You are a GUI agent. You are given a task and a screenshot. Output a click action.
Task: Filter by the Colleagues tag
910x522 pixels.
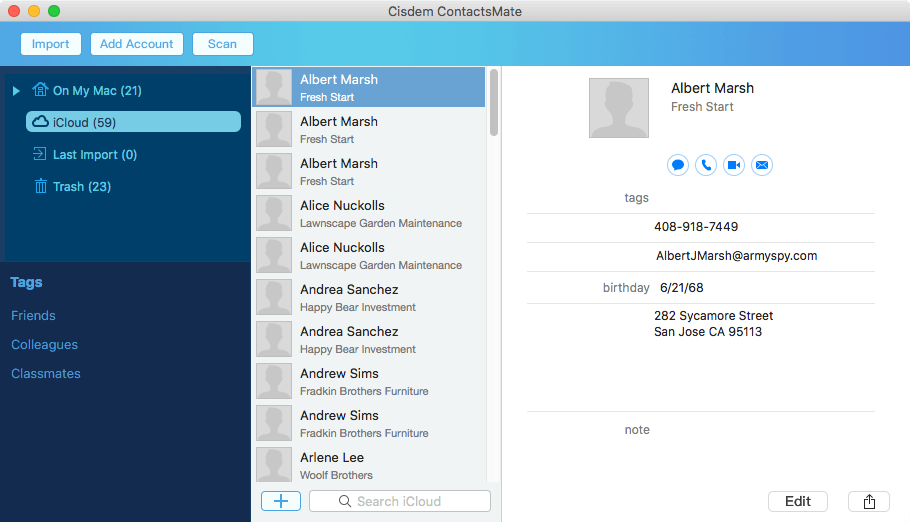pyautogui.click(x=44, y=344)
